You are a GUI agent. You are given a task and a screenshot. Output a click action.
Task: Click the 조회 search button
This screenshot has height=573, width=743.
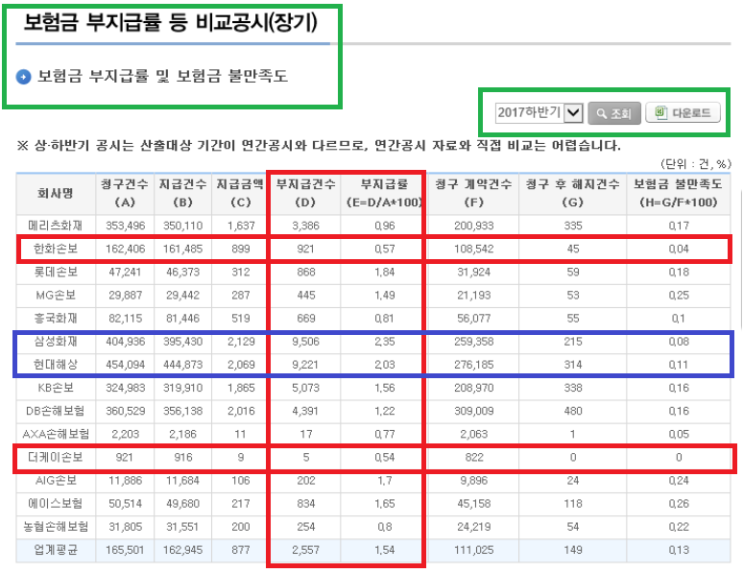[614, 114]
